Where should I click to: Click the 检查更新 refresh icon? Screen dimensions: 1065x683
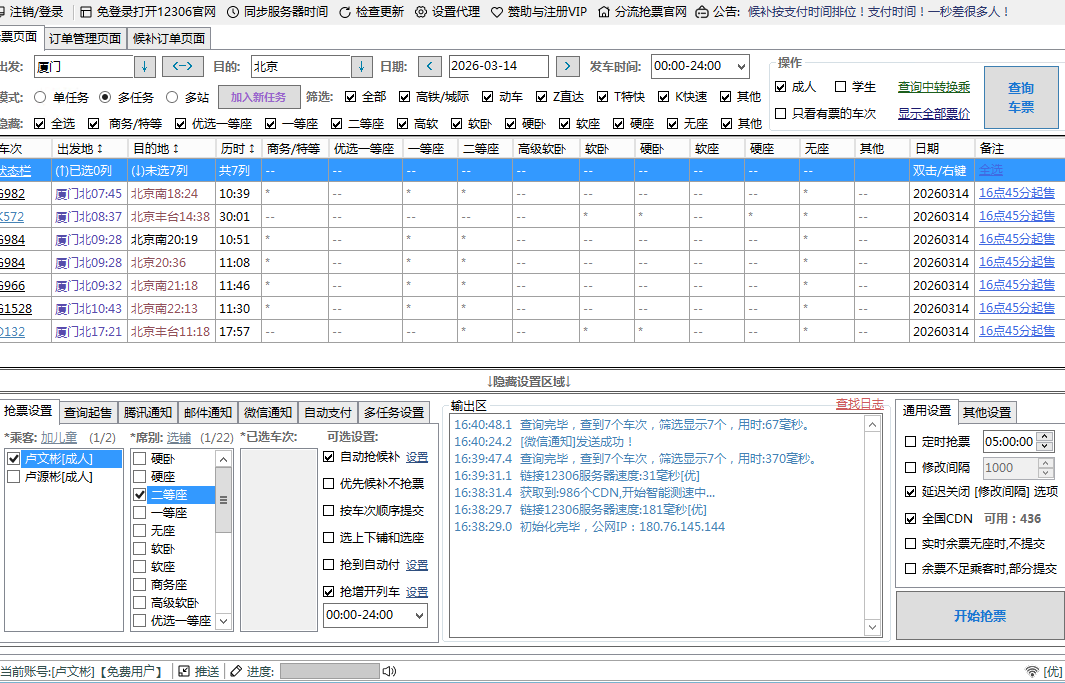[344, 11]
